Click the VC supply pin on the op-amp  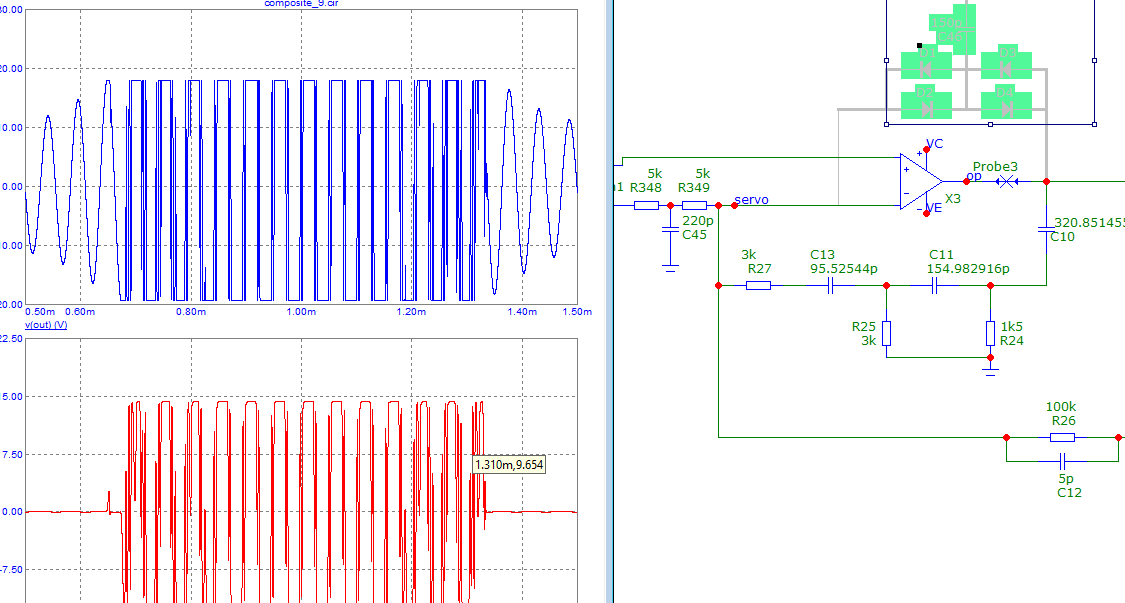pyautogui.click(x=926, y=149)
